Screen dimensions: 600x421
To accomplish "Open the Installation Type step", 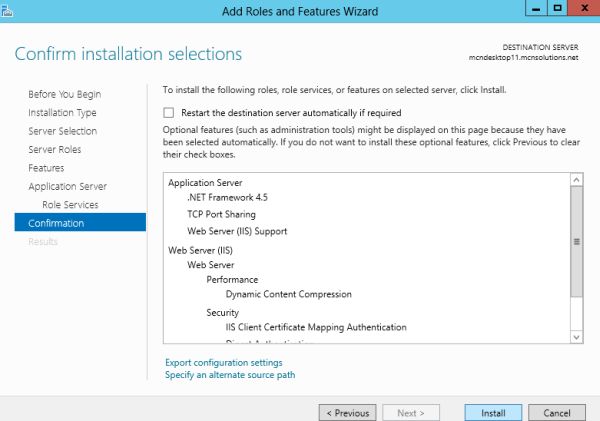I will click(62, 113).
